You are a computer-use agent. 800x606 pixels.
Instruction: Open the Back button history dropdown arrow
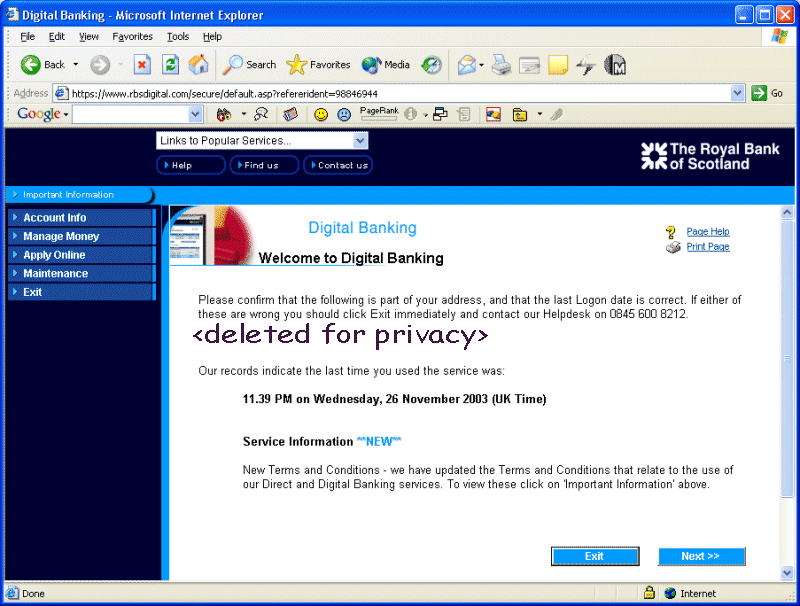(x=76, y=65)
